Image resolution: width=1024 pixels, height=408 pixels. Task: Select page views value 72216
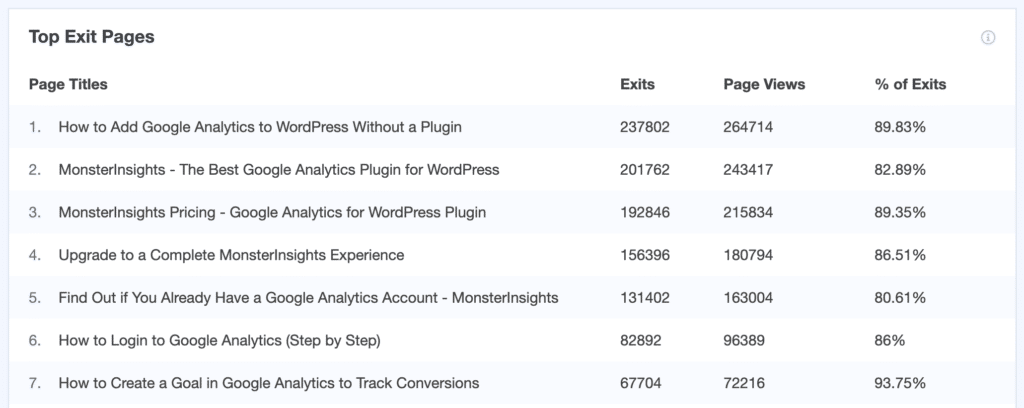coord(744,383)
